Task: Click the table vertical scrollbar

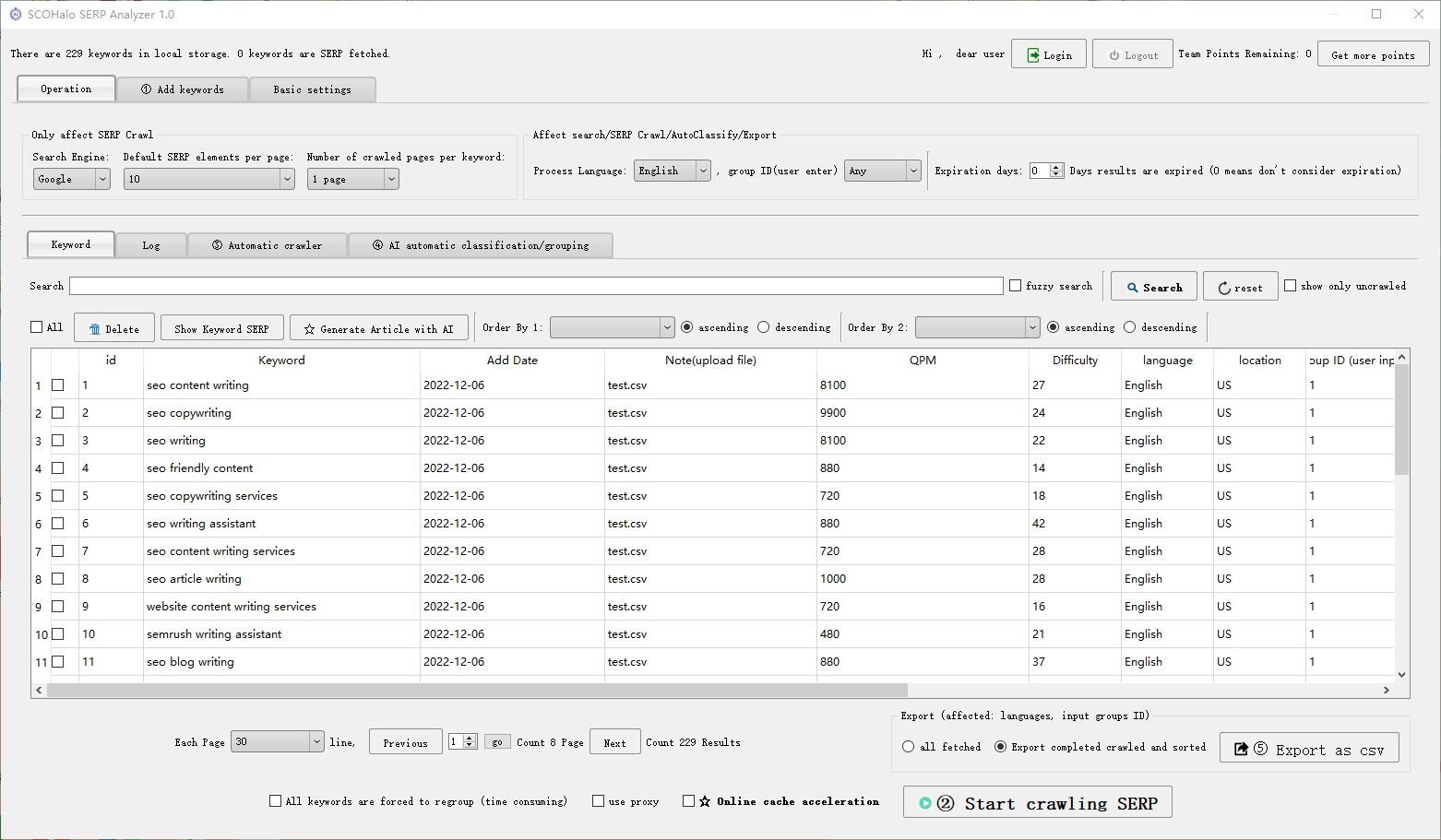Action: [x=1402, y=420]
